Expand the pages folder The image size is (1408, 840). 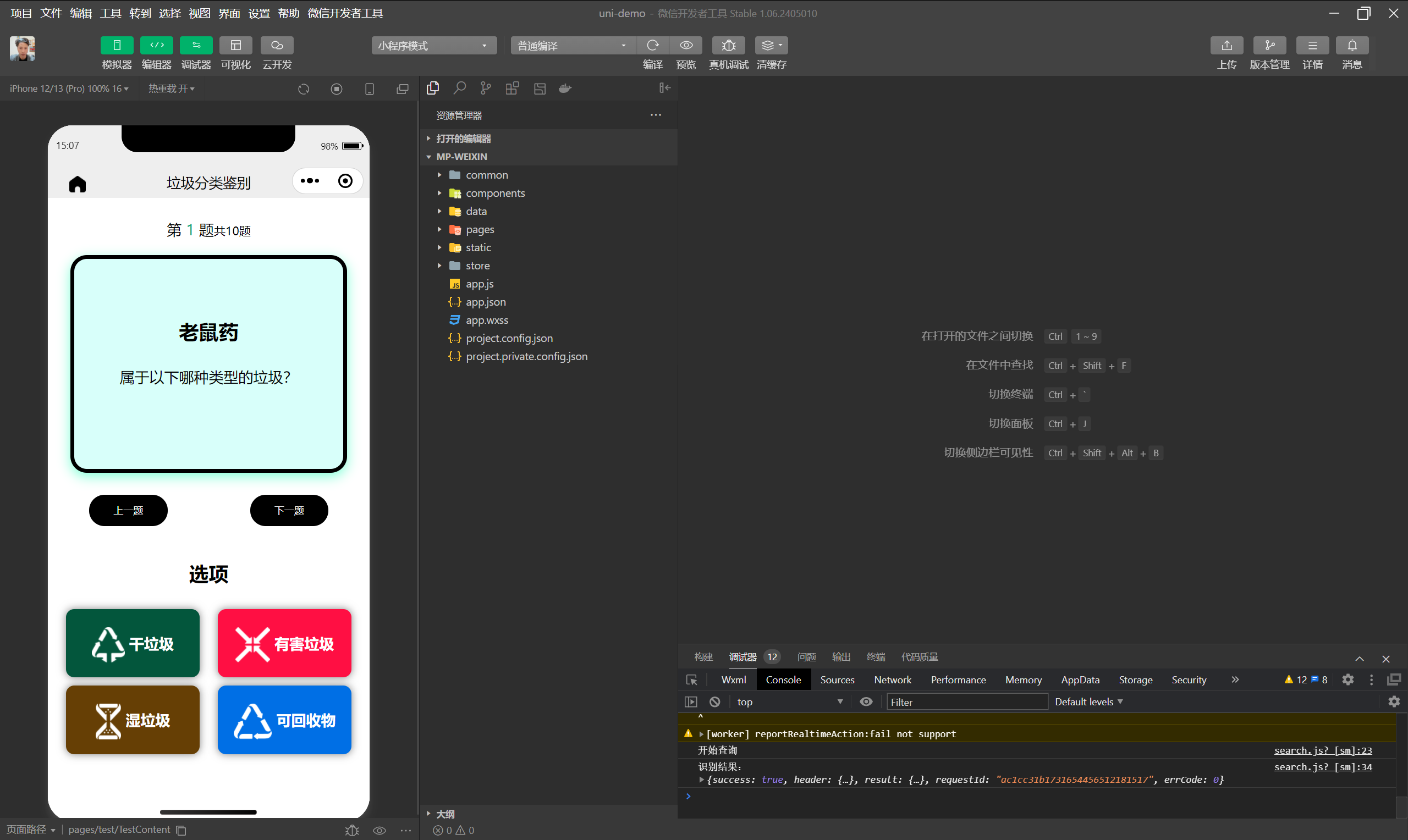(x=480, y=229)
